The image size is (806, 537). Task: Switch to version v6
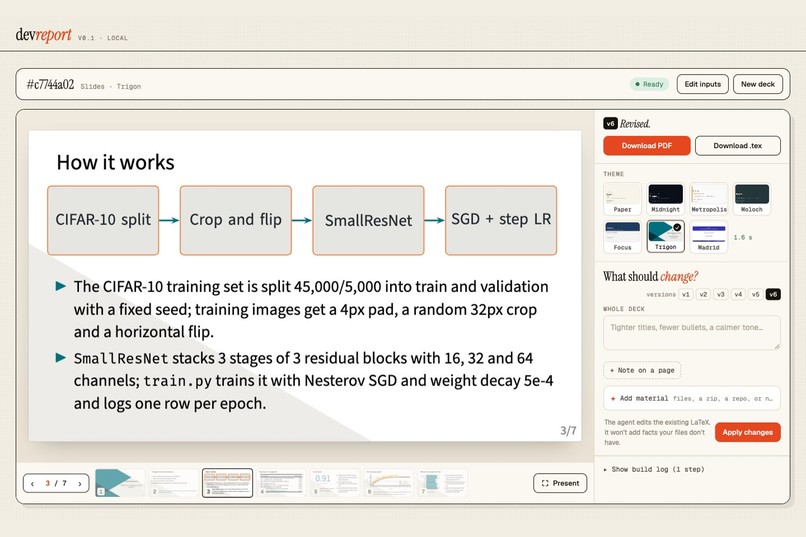coord(773,294)
